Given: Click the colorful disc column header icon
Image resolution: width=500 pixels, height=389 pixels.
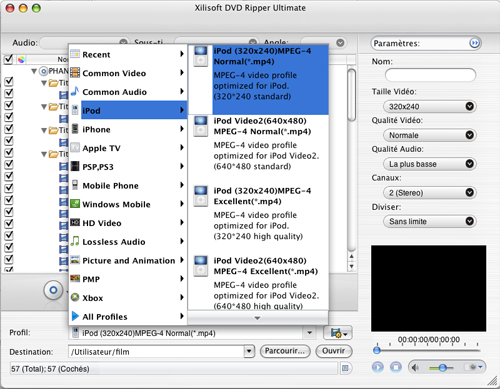Looking at the screenshot, I should (21, 59).
